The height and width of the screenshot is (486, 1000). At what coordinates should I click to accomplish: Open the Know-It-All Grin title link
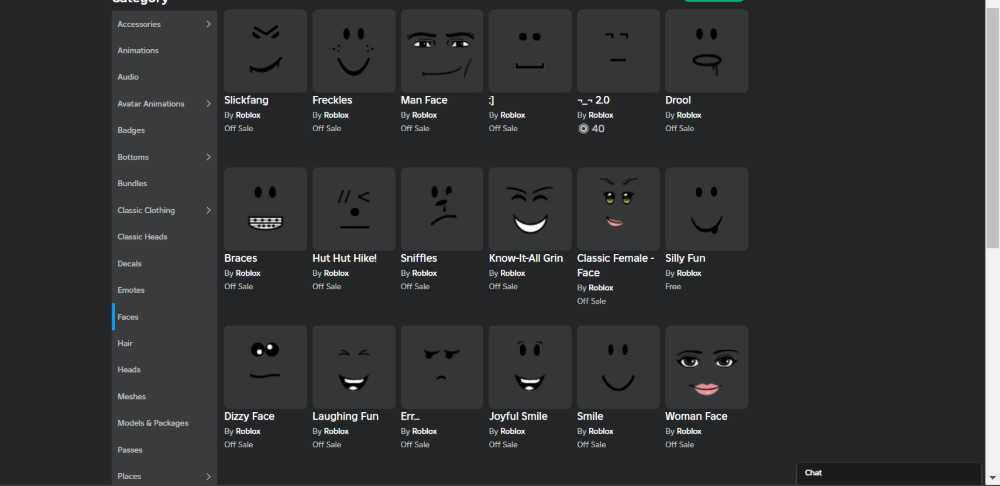coord(526,258)
